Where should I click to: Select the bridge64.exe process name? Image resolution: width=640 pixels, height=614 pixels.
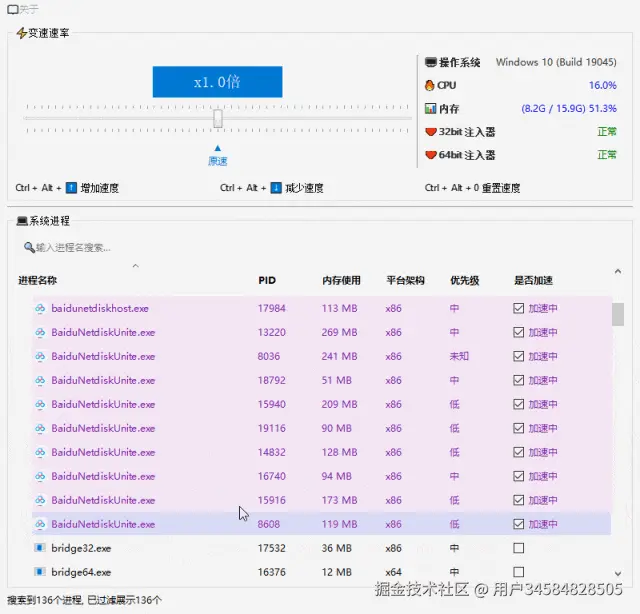pyautogui.click(x=81, y=572)
